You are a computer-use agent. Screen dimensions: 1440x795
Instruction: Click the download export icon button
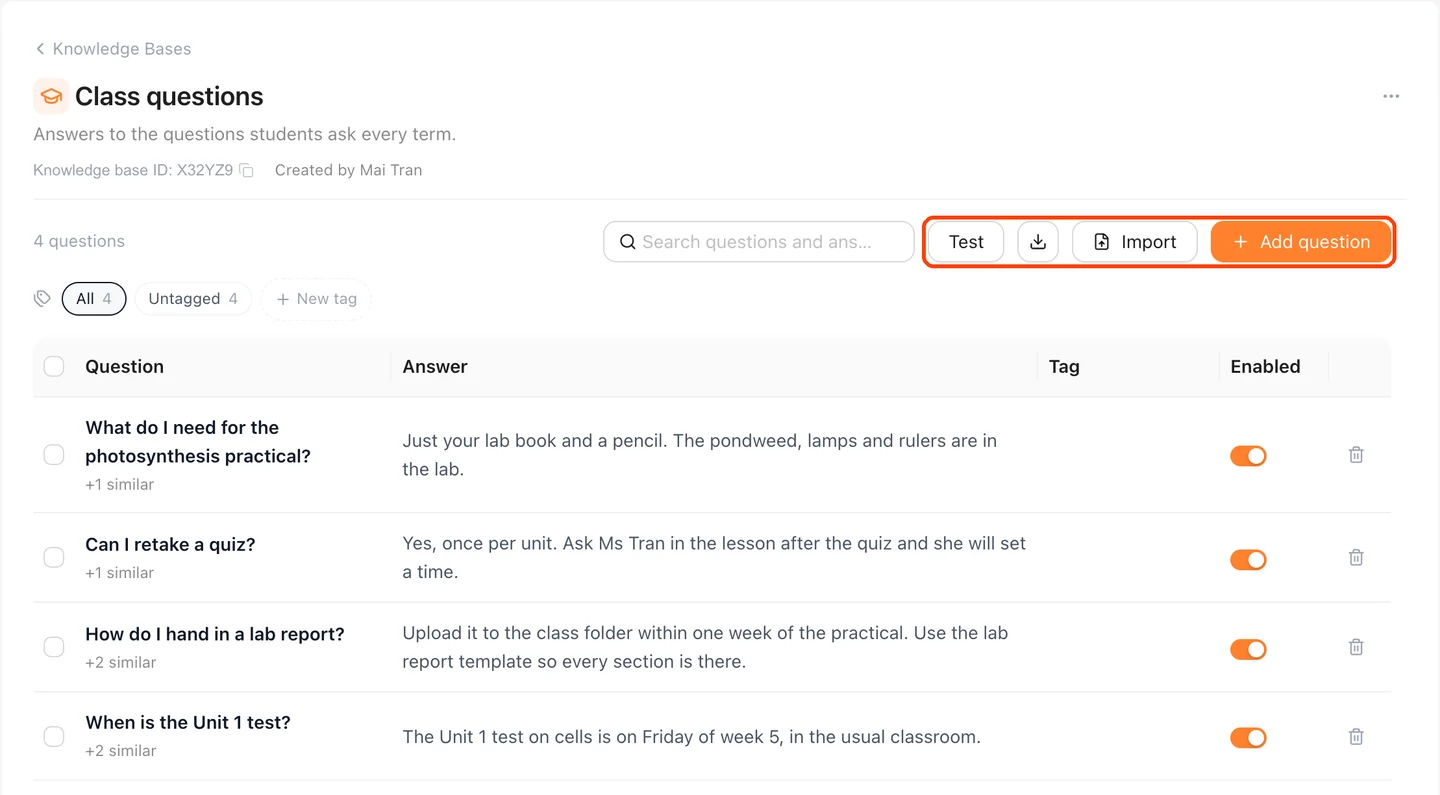pos(1038,242)
